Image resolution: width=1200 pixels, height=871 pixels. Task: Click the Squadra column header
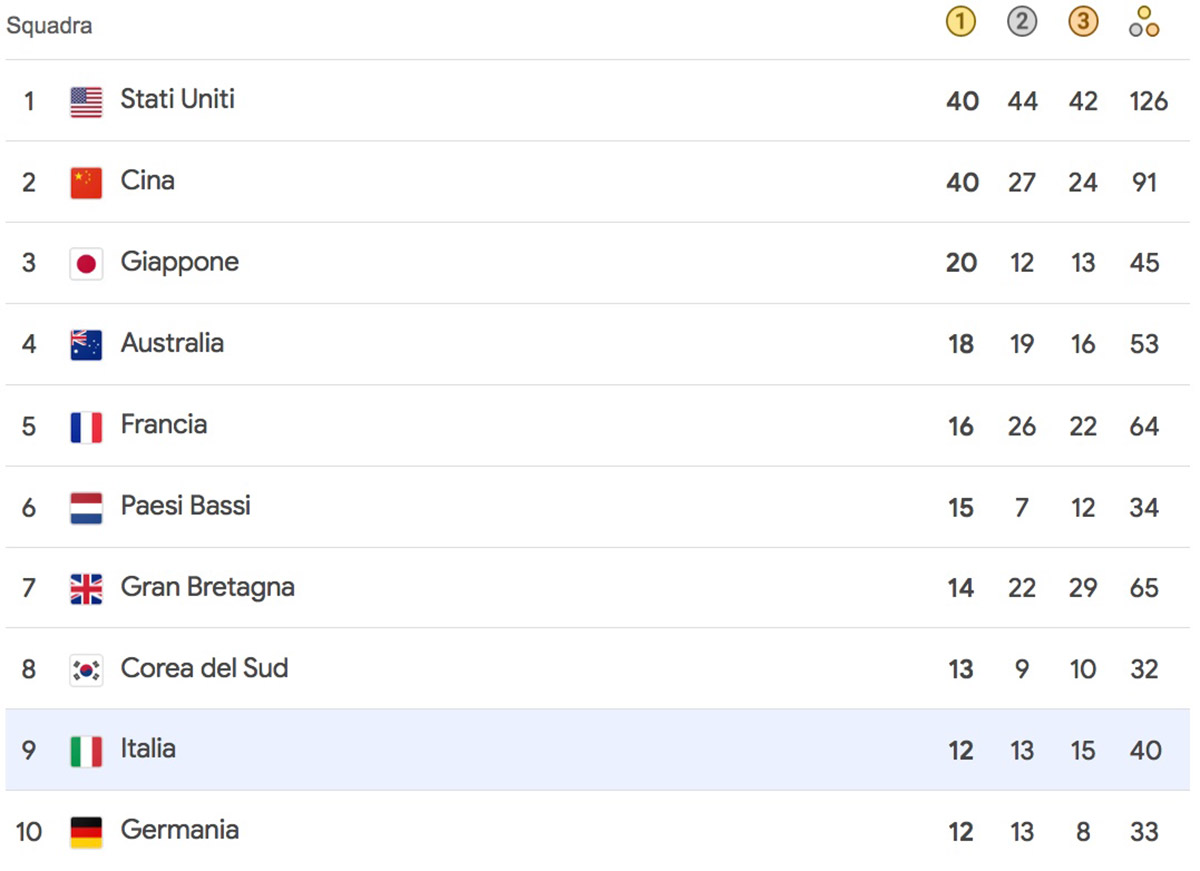click(50, 25)
